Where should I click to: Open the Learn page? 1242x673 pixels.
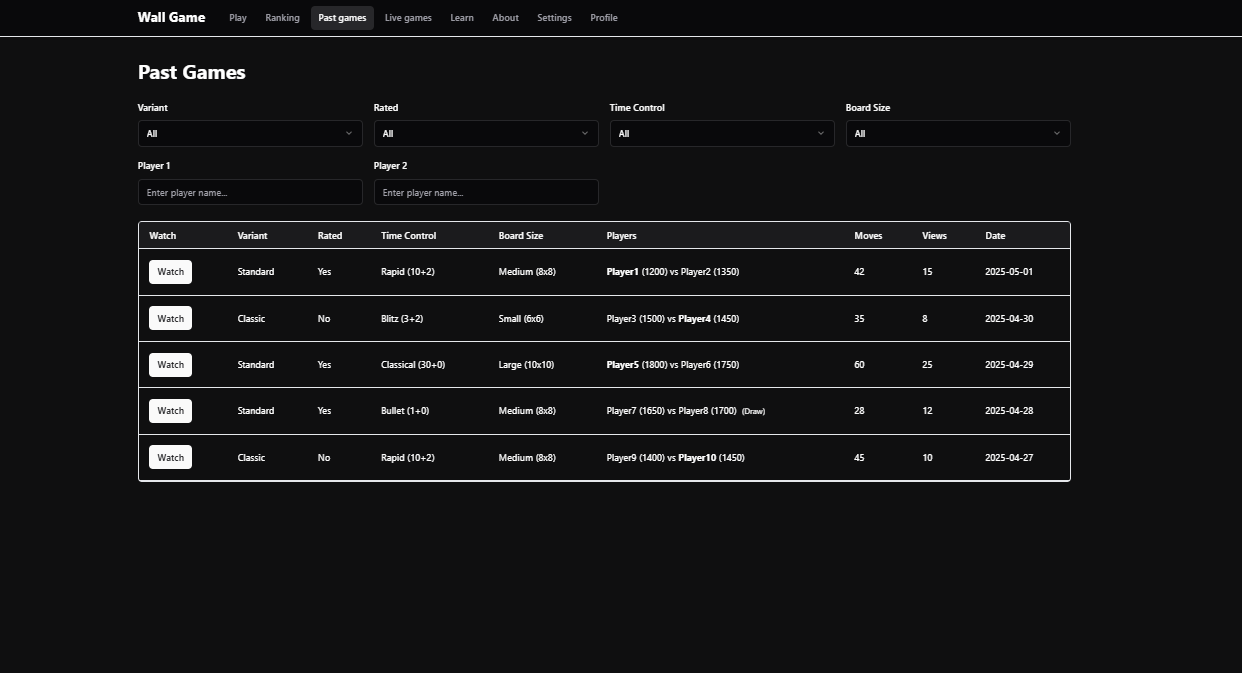tap(462, 18)
